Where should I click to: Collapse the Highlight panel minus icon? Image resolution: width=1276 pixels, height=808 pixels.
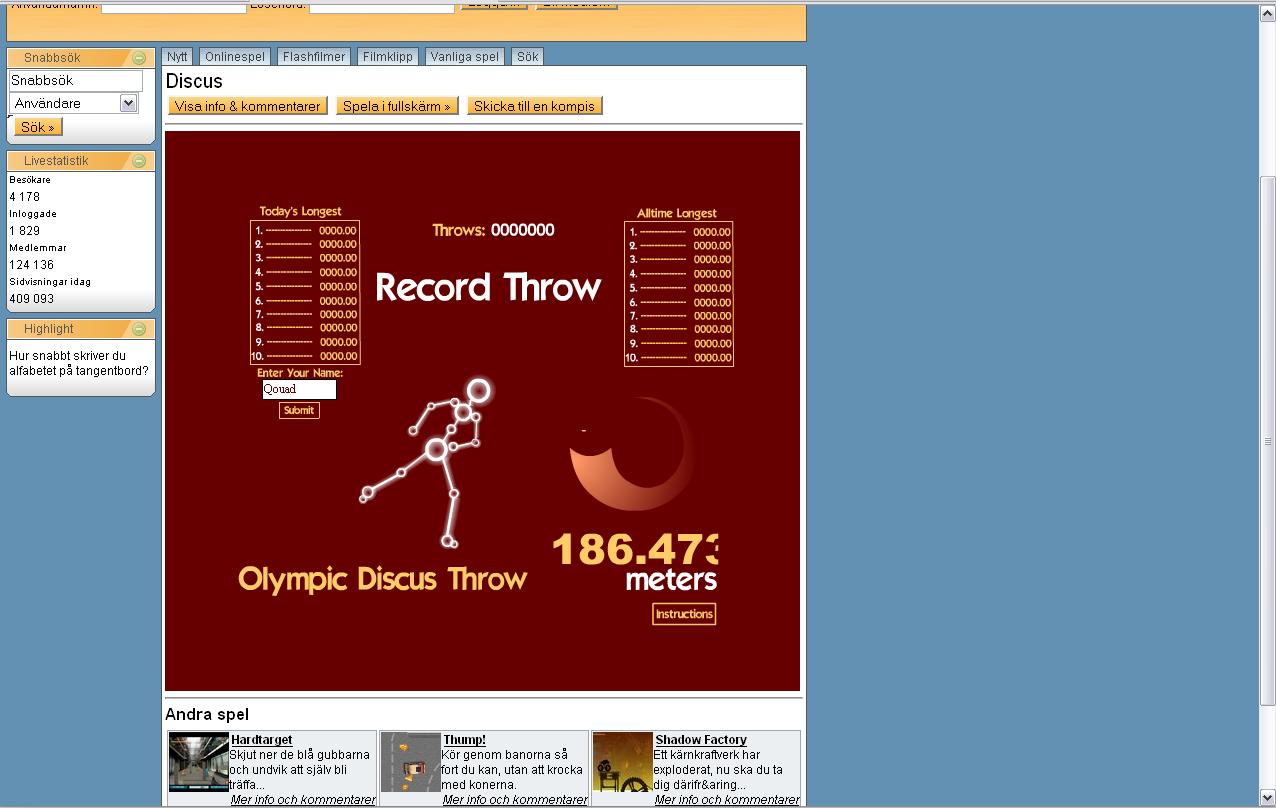139,329
